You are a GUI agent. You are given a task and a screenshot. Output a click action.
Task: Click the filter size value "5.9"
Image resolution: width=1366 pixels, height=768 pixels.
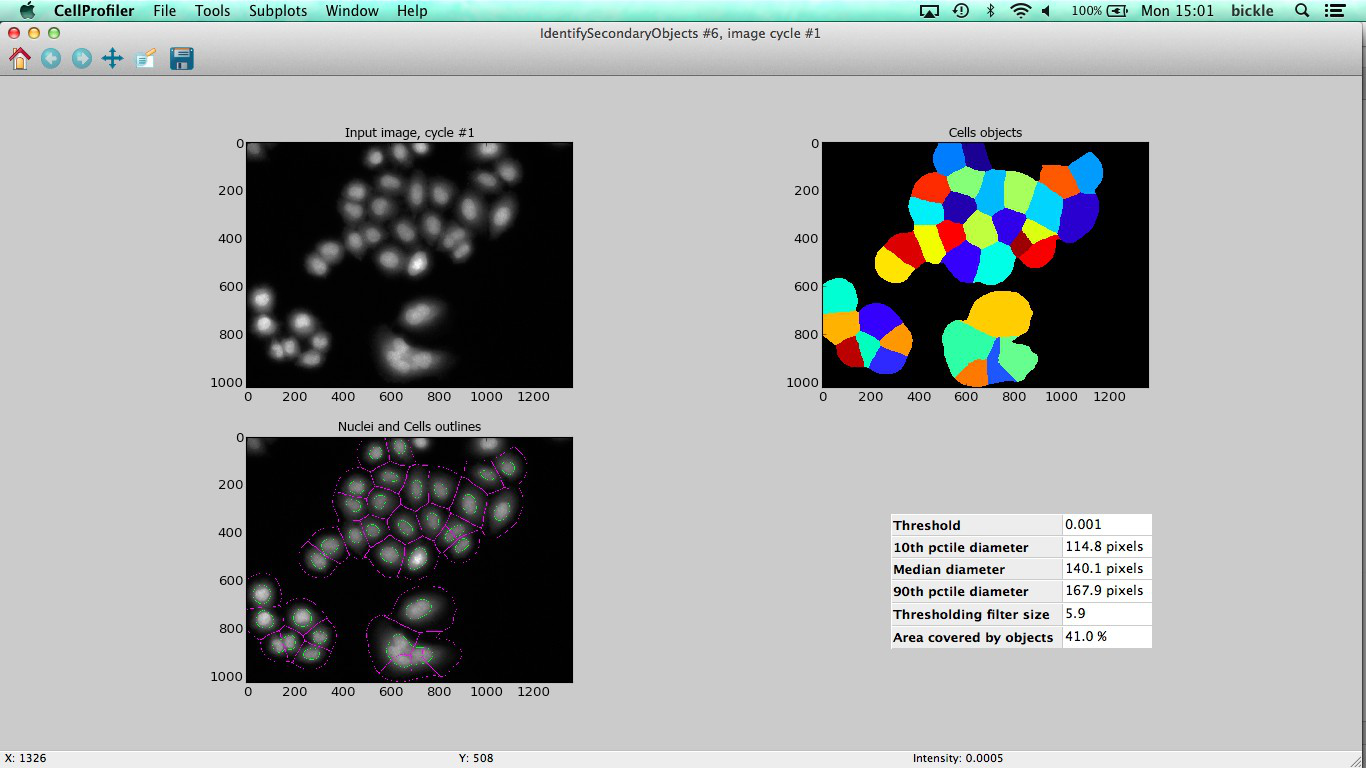coord(1076,613)
